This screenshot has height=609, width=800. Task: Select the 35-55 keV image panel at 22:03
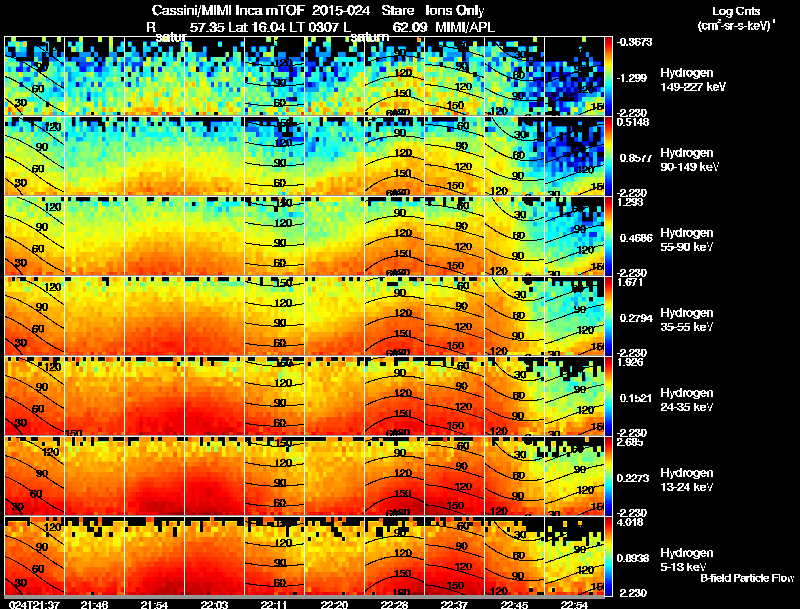pyautogui.click(x=214, y=316)
